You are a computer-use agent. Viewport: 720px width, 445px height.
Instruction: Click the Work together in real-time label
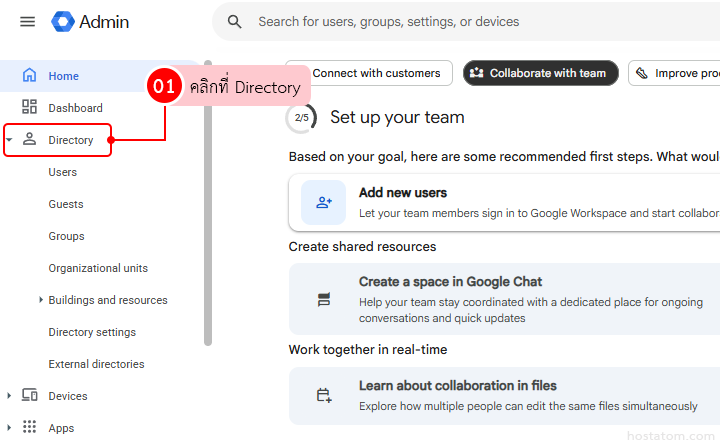(368, 349)
